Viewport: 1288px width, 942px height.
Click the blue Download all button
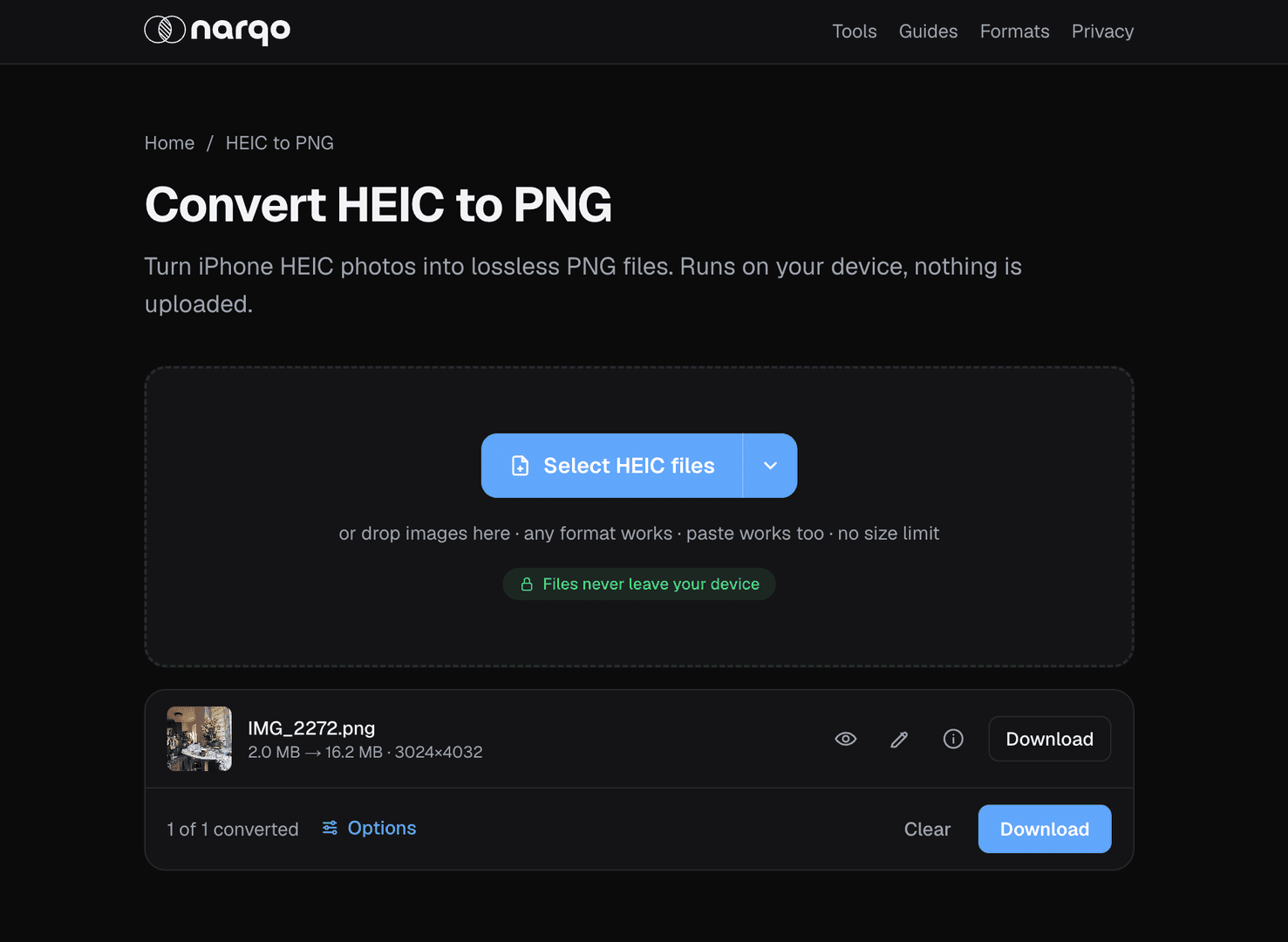pyautogui.click(x=1044, y=829)
